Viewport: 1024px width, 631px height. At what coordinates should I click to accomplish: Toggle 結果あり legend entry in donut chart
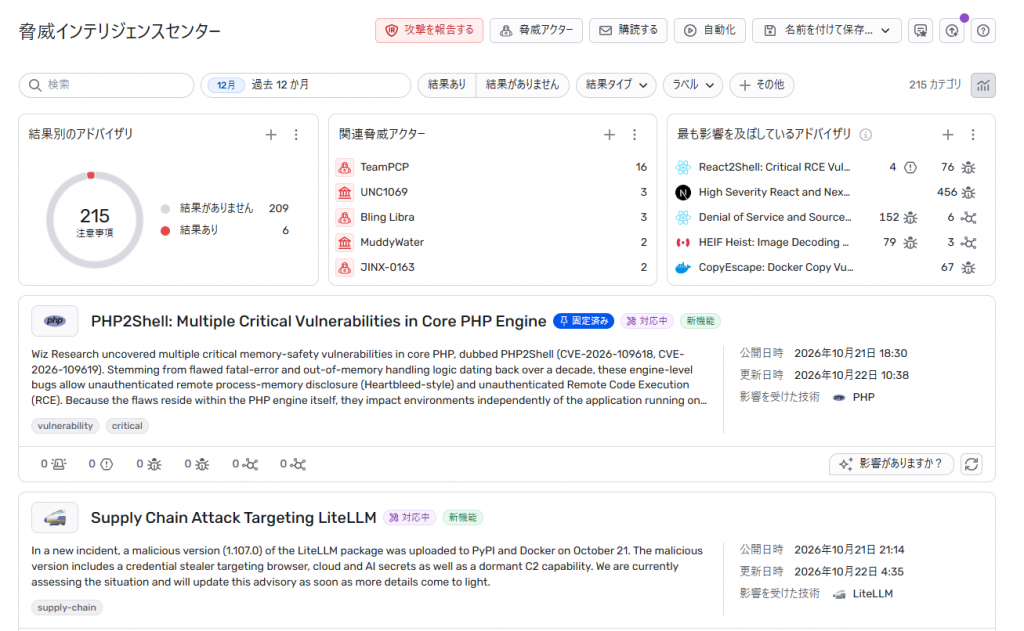(225, 230)
